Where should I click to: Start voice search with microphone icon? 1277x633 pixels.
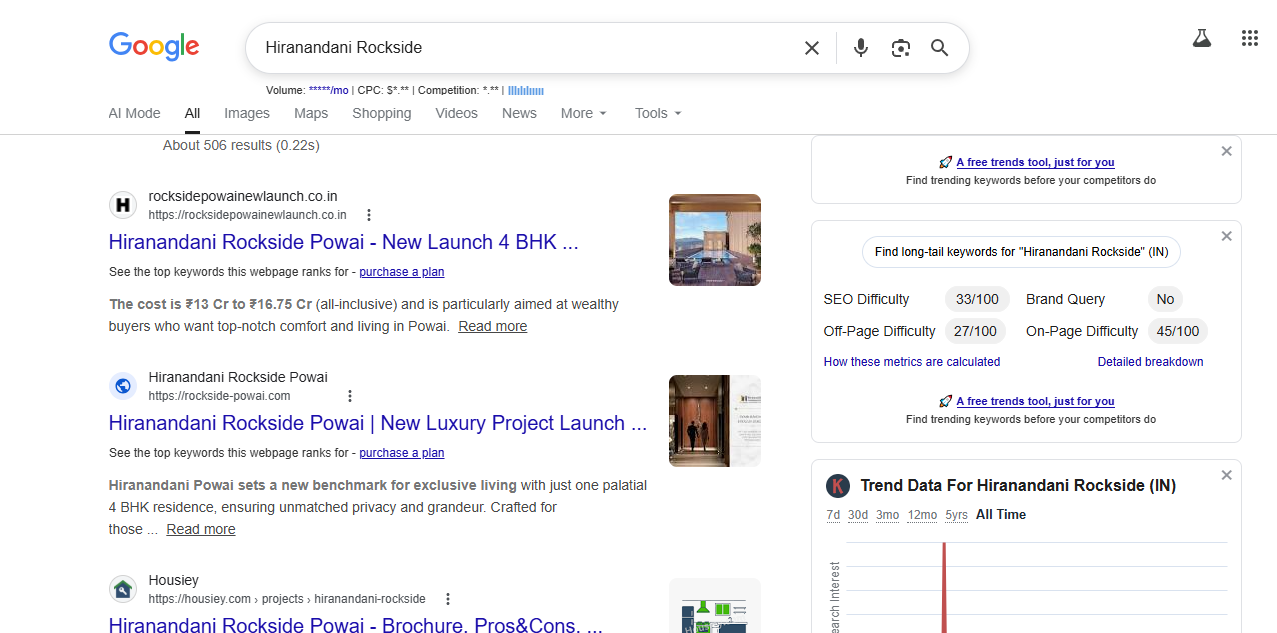click(x=860, y=48)
